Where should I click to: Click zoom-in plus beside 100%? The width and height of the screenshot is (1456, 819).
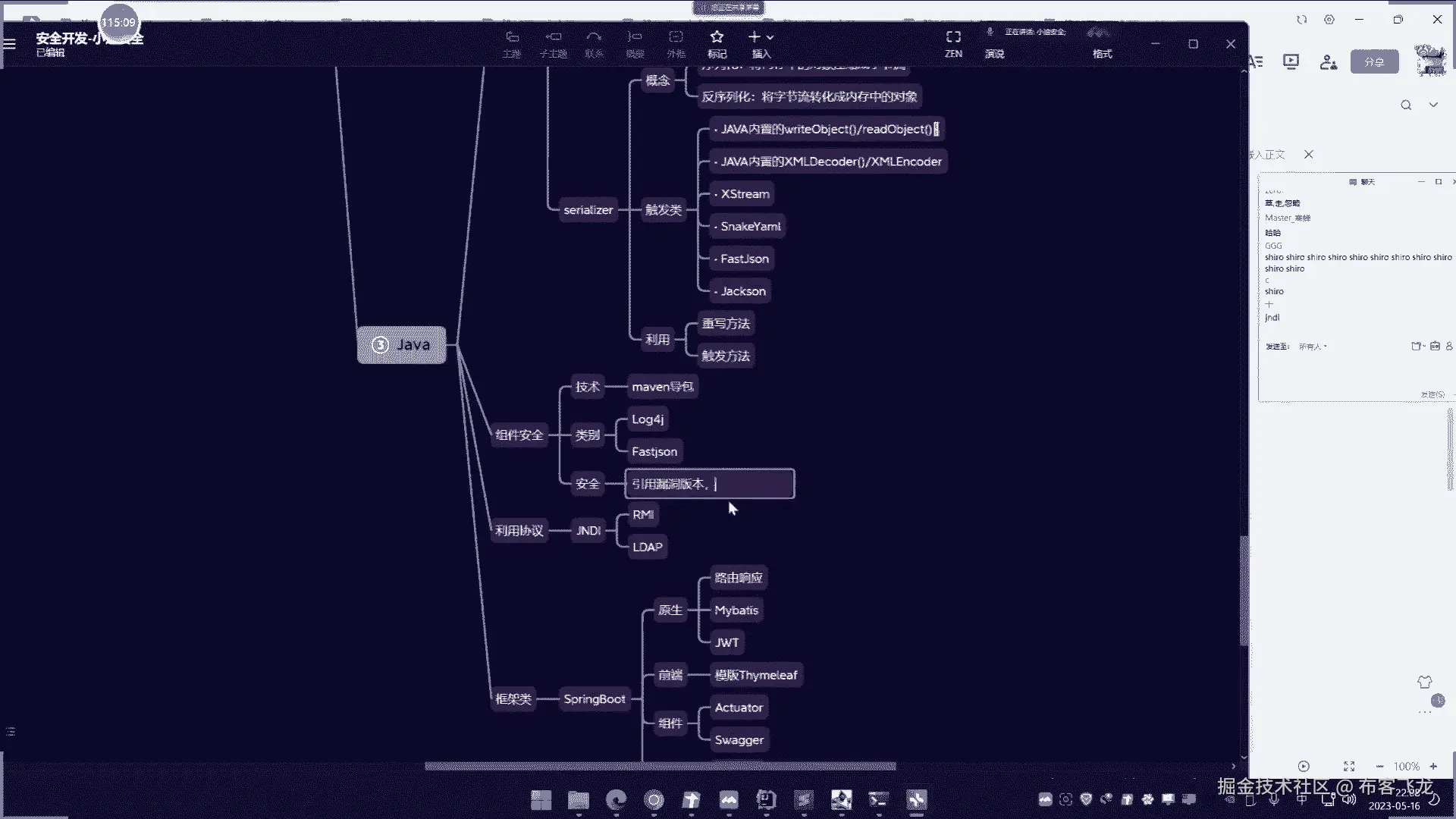(x=1433, y=767)
